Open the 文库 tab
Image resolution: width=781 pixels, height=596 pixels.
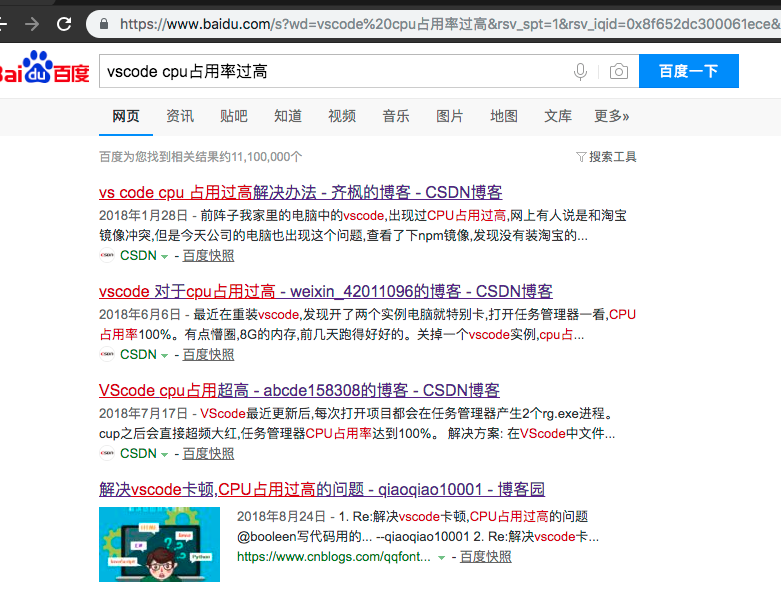558,117
